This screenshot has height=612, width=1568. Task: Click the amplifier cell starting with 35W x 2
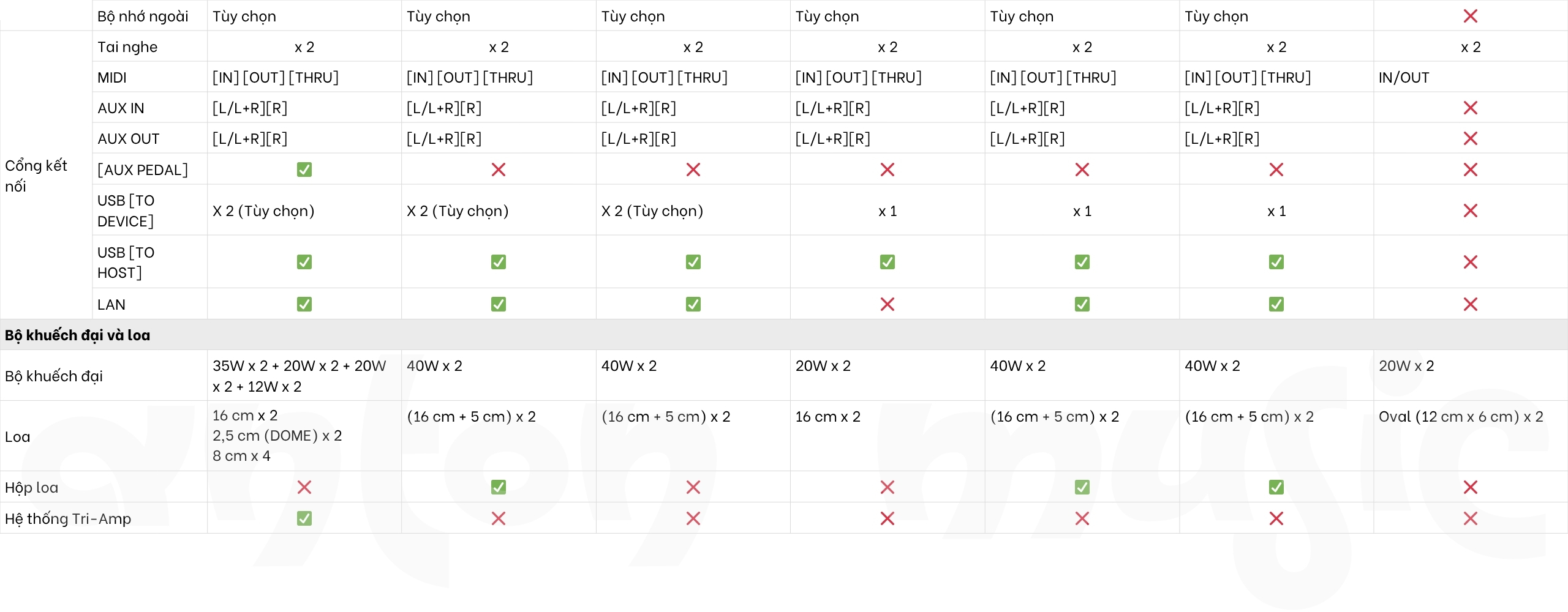pos(299,376)
